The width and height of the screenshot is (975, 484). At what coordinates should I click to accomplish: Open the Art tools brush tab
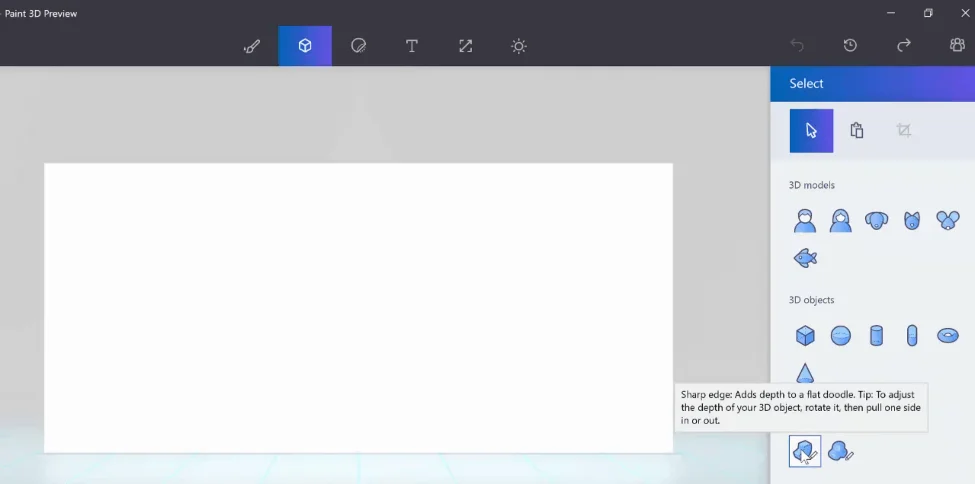pos(251,46)
